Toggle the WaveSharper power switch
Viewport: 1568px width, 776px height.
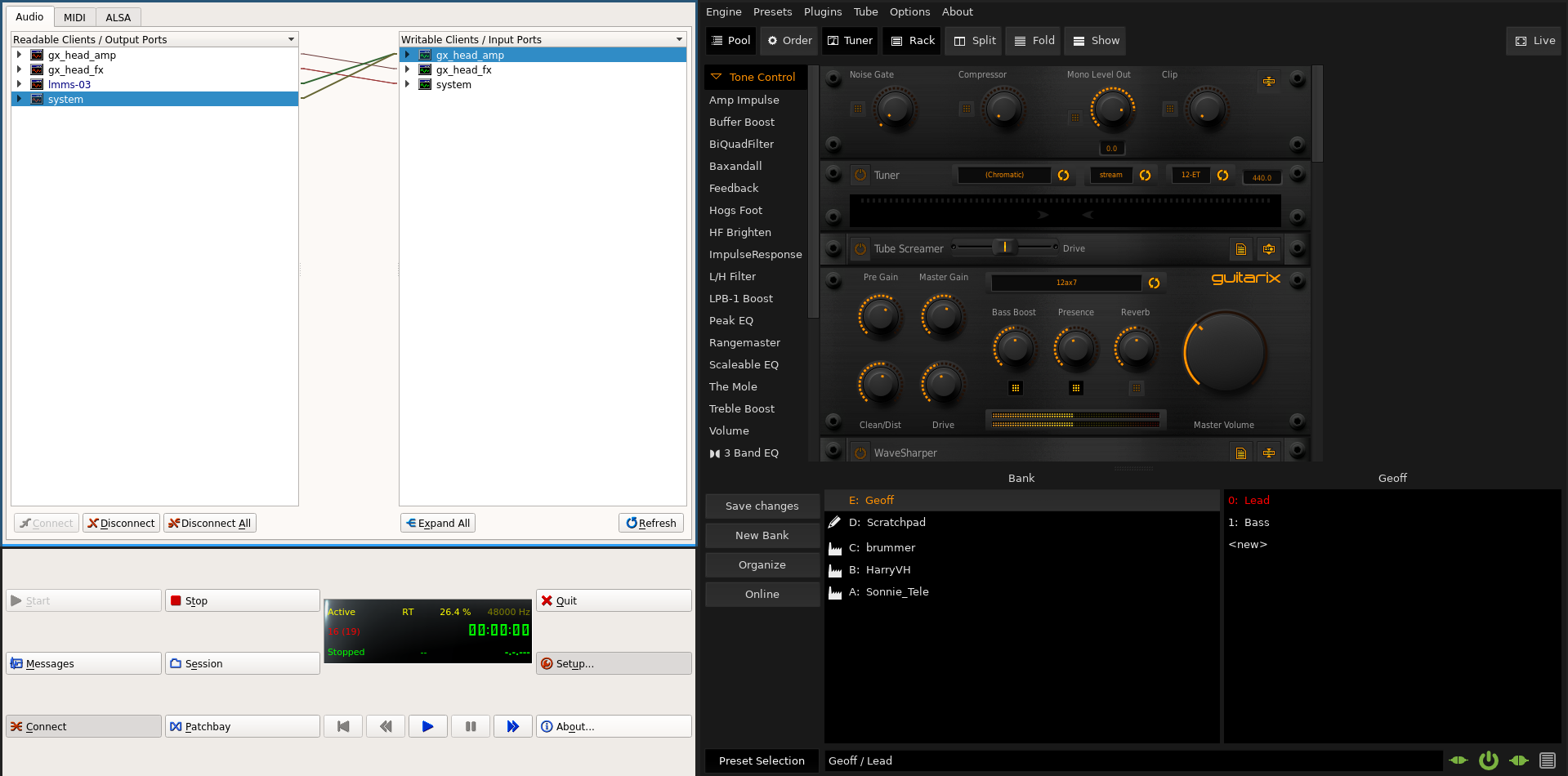(860, 452)
